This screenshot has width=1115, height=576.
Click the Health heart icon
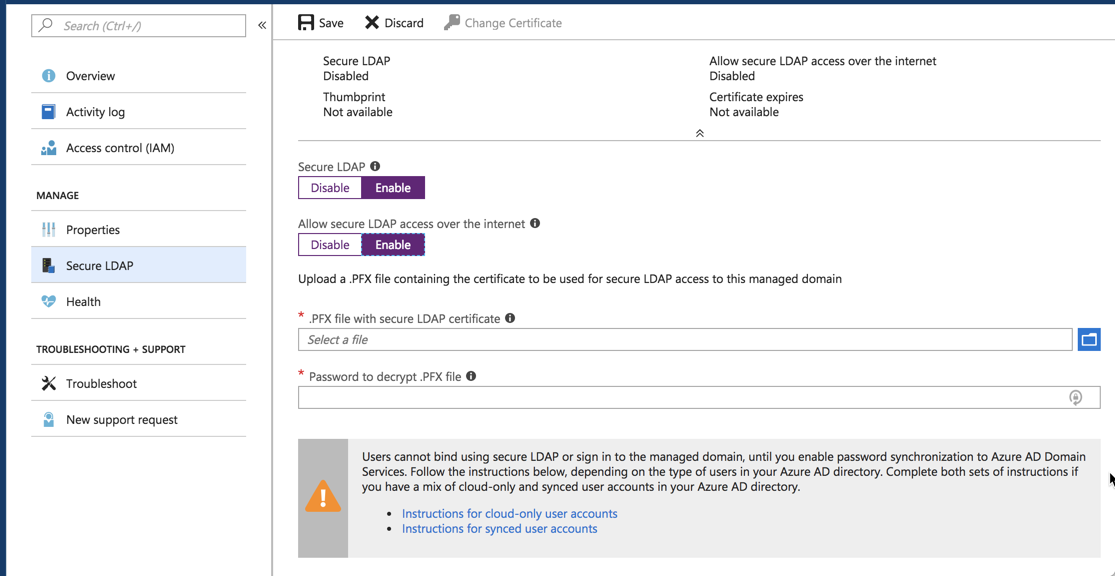click(48, 302)
